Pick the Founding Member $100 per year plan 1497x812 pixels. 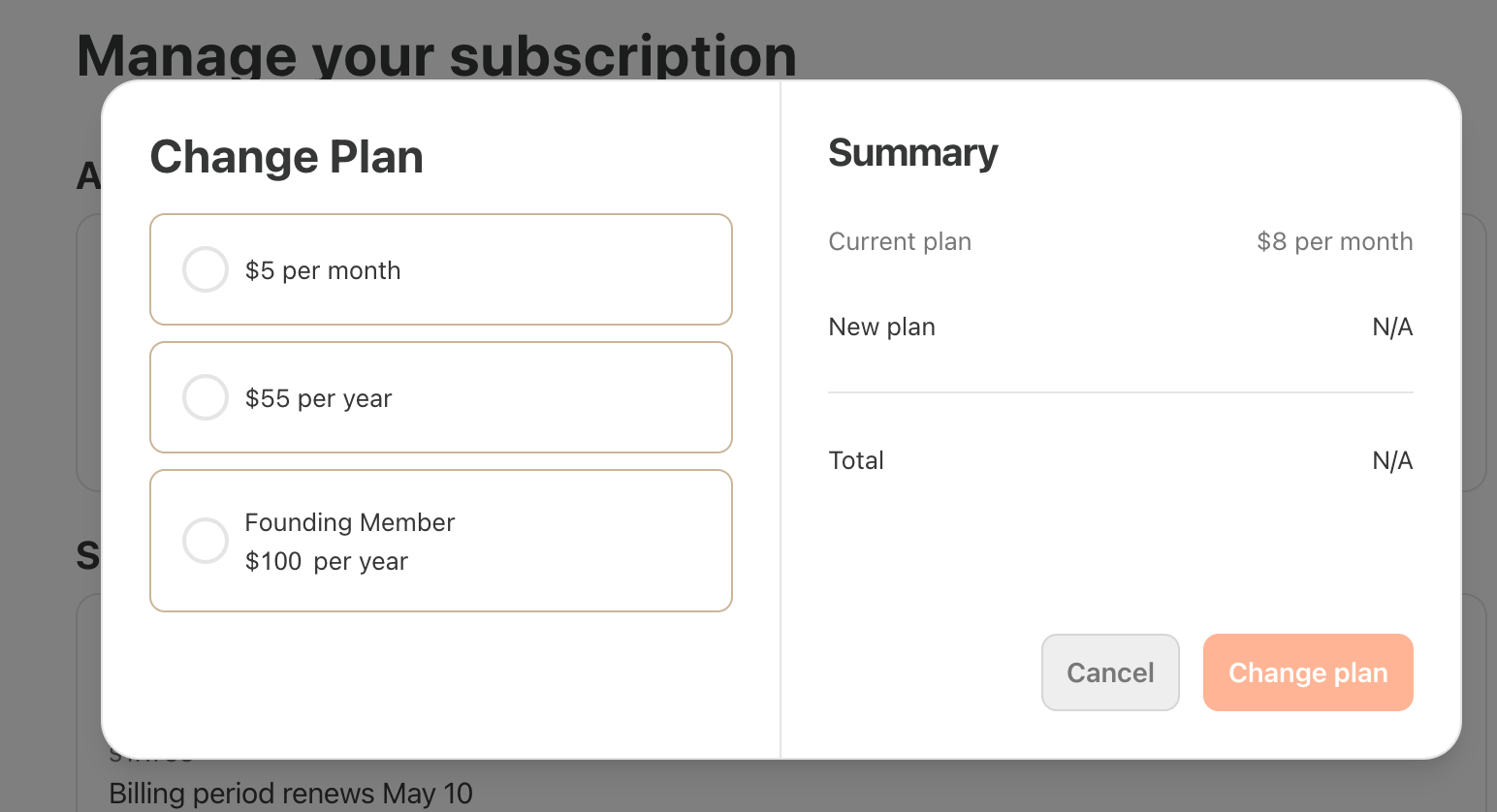441,541
